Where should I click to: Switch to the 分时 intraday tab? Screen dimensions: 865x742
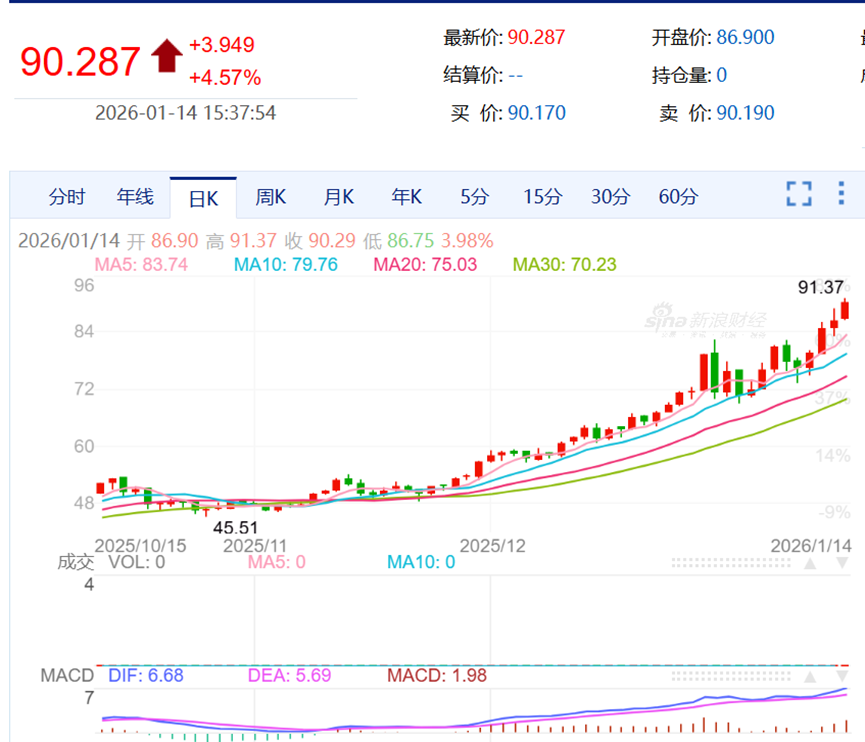(x=66, y=197)
